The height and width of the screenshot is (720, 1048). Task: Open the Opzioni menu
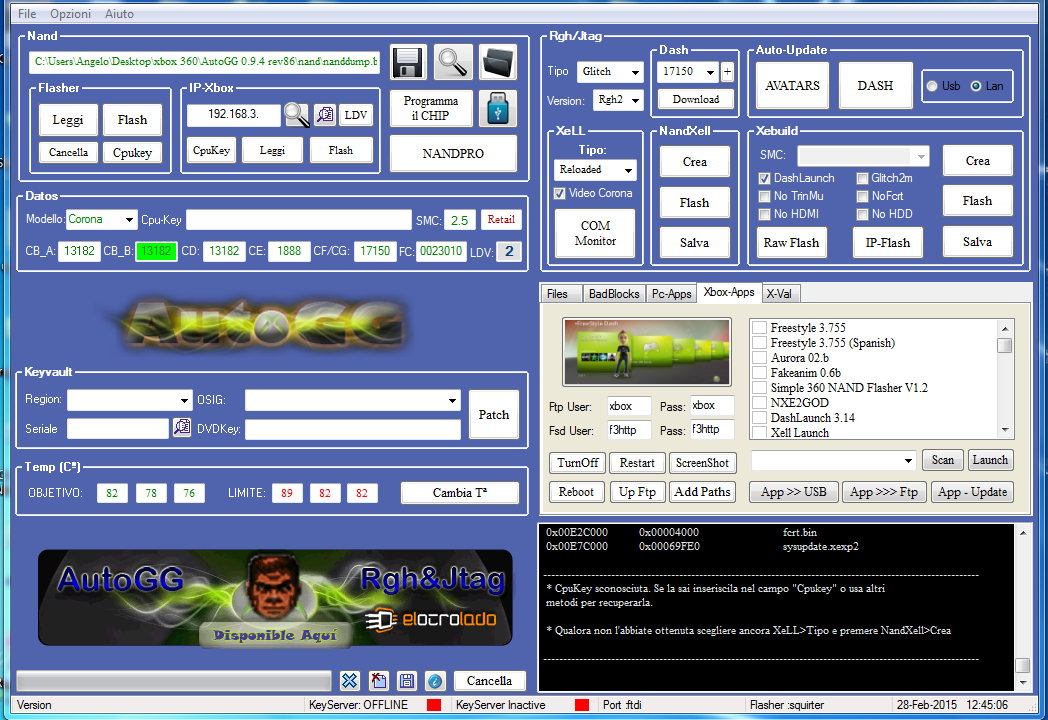(x=70, y=13)
